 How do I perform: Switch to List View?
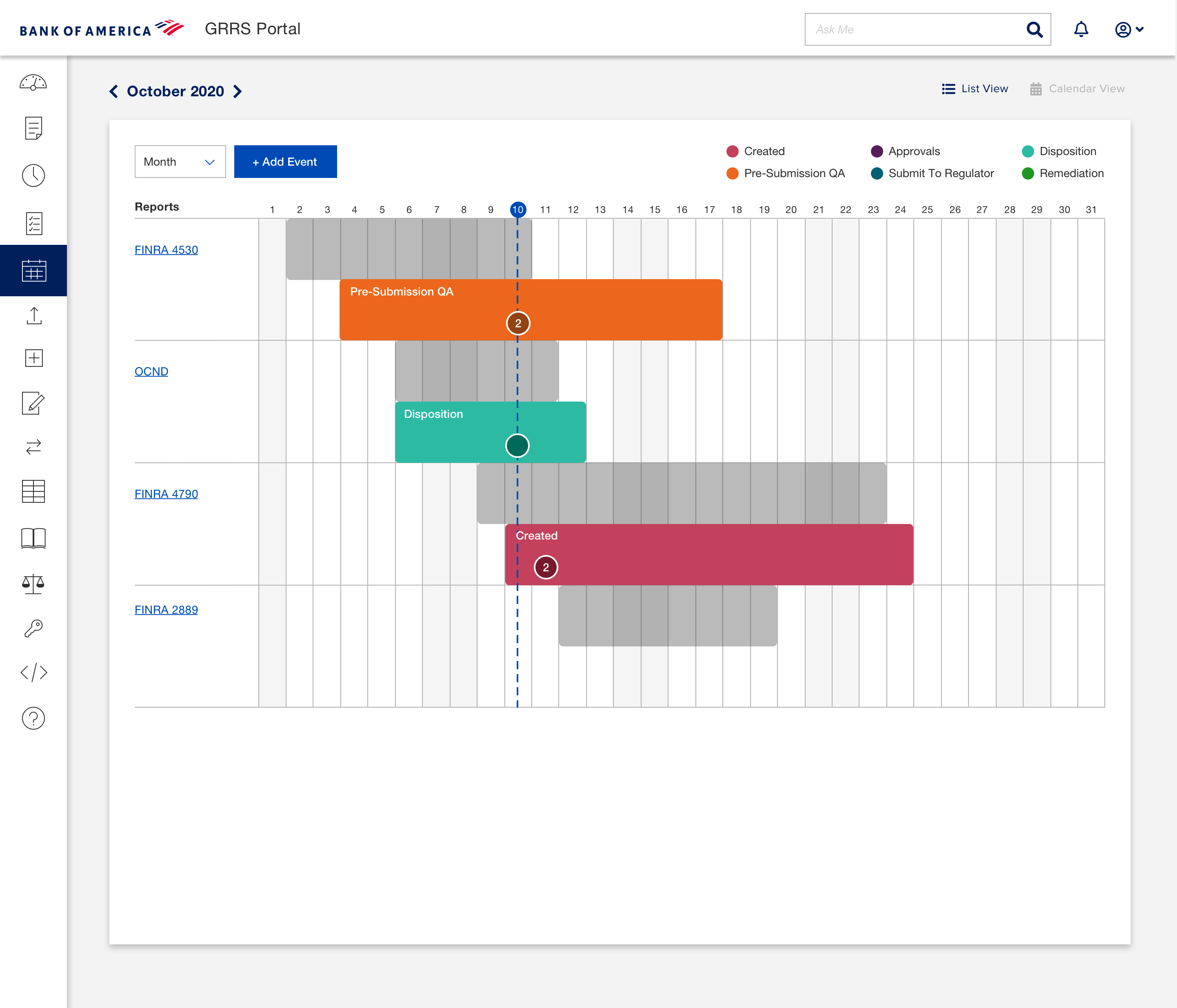pos(975,89)
